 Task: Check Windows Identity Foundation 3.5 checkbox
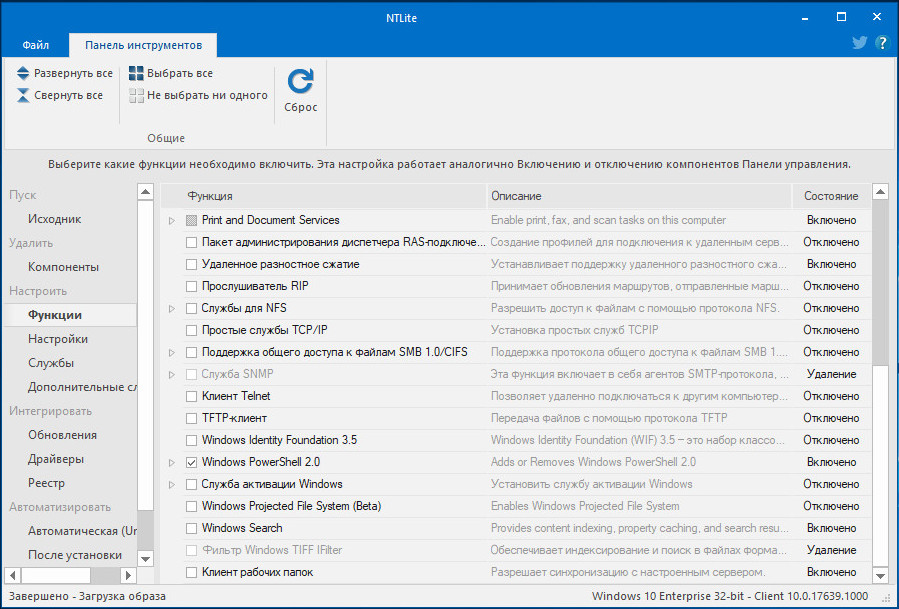(x=191, y=440)
